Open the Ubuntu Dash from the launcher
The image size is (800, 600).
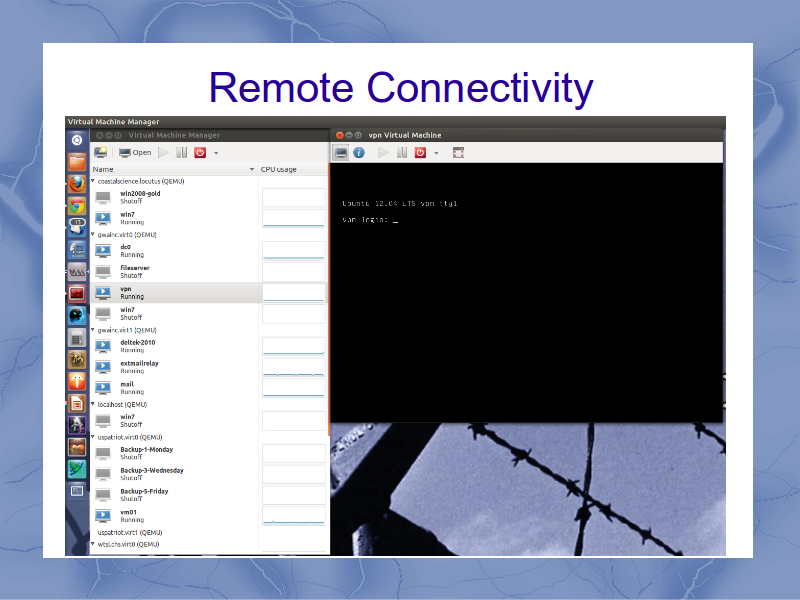[x=77, y=140]
